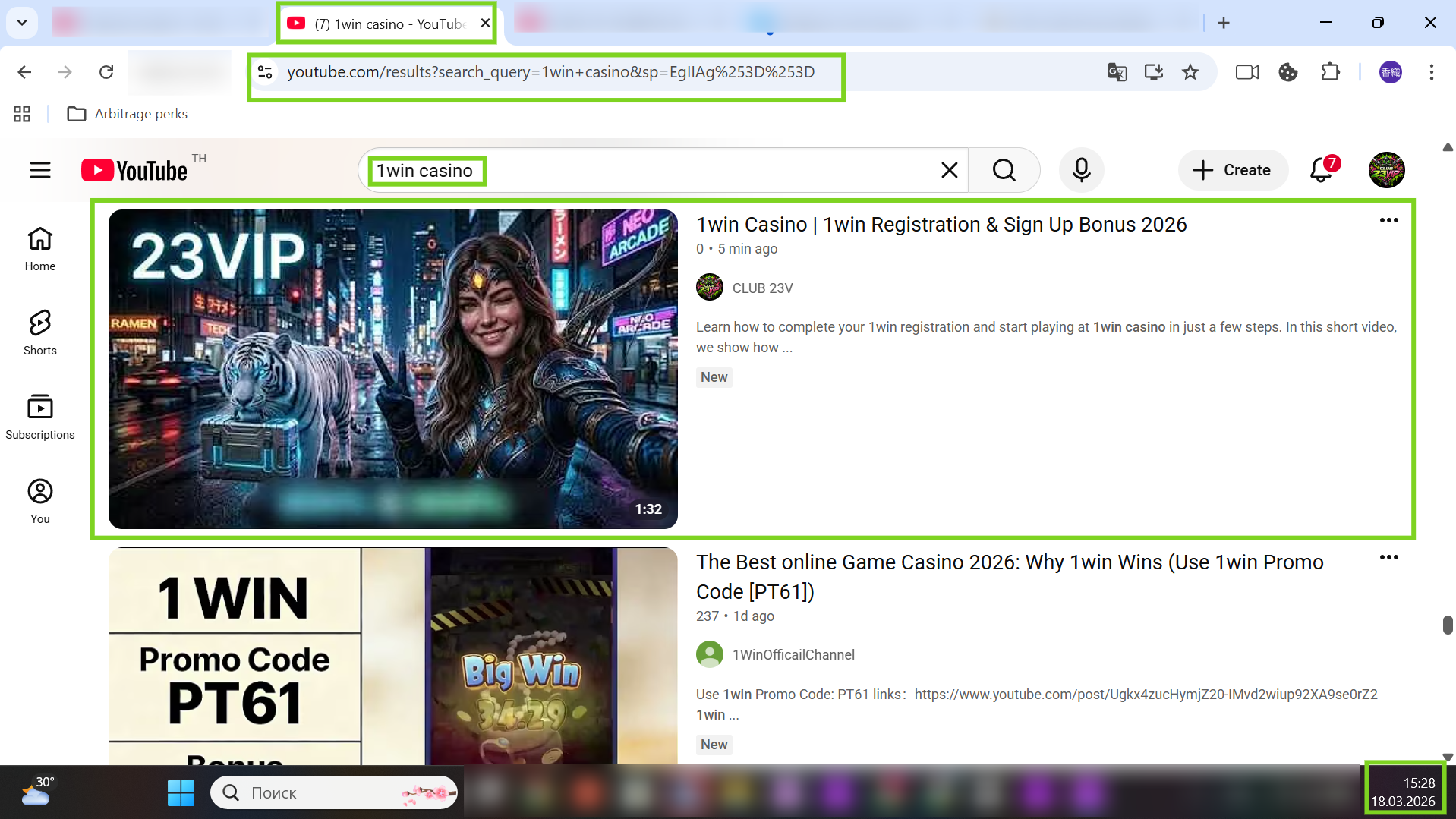Open CLUB 23V channel link
The width and height of the screenshot is (1456, 819).
(762, 288)
